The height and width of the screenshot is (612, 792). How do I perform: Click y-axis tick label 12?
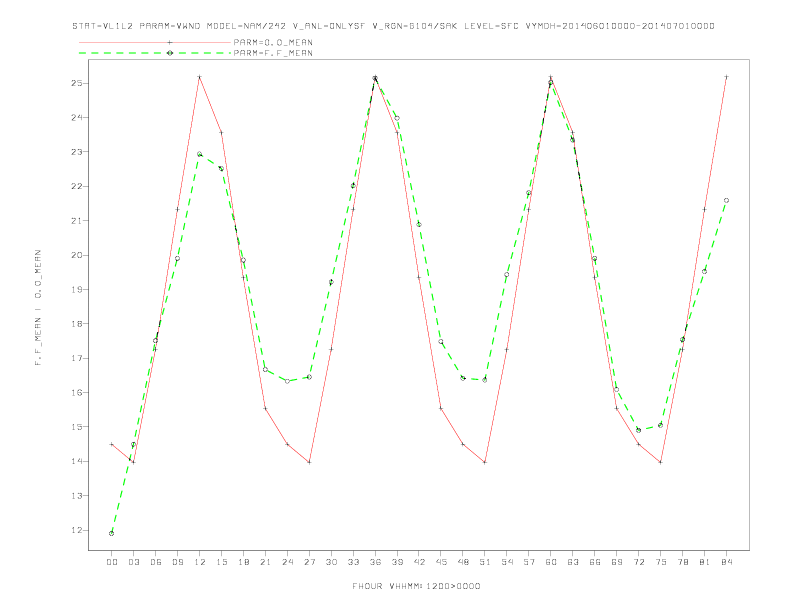click(76, 530)
